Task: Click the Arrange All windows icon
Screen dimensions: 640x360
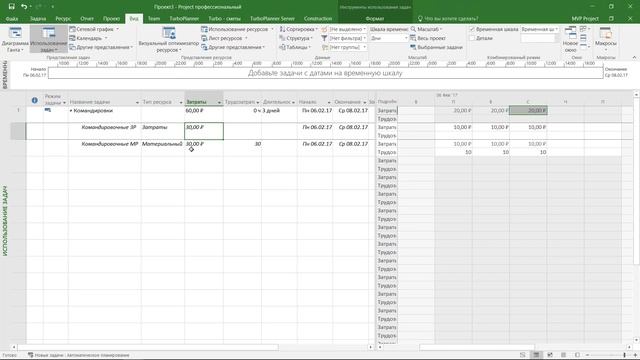Action: [584, 38]
